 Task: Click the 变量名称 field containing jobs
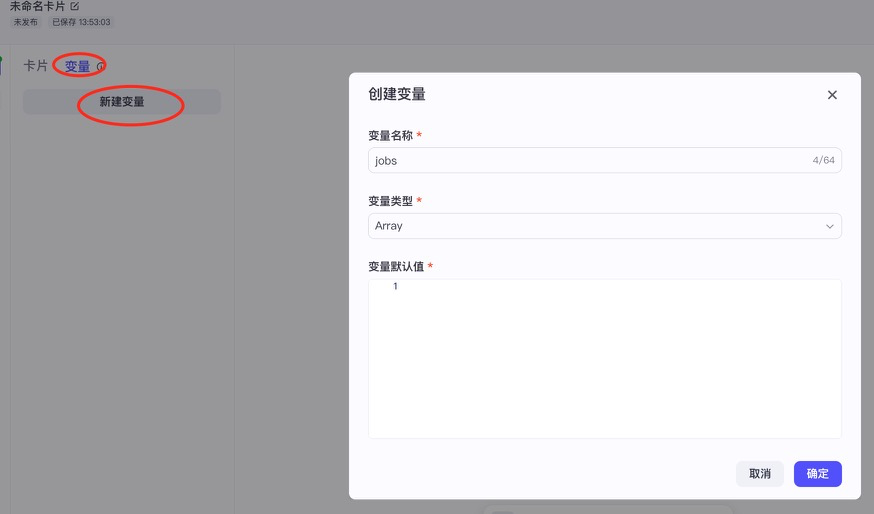(604, 161)
